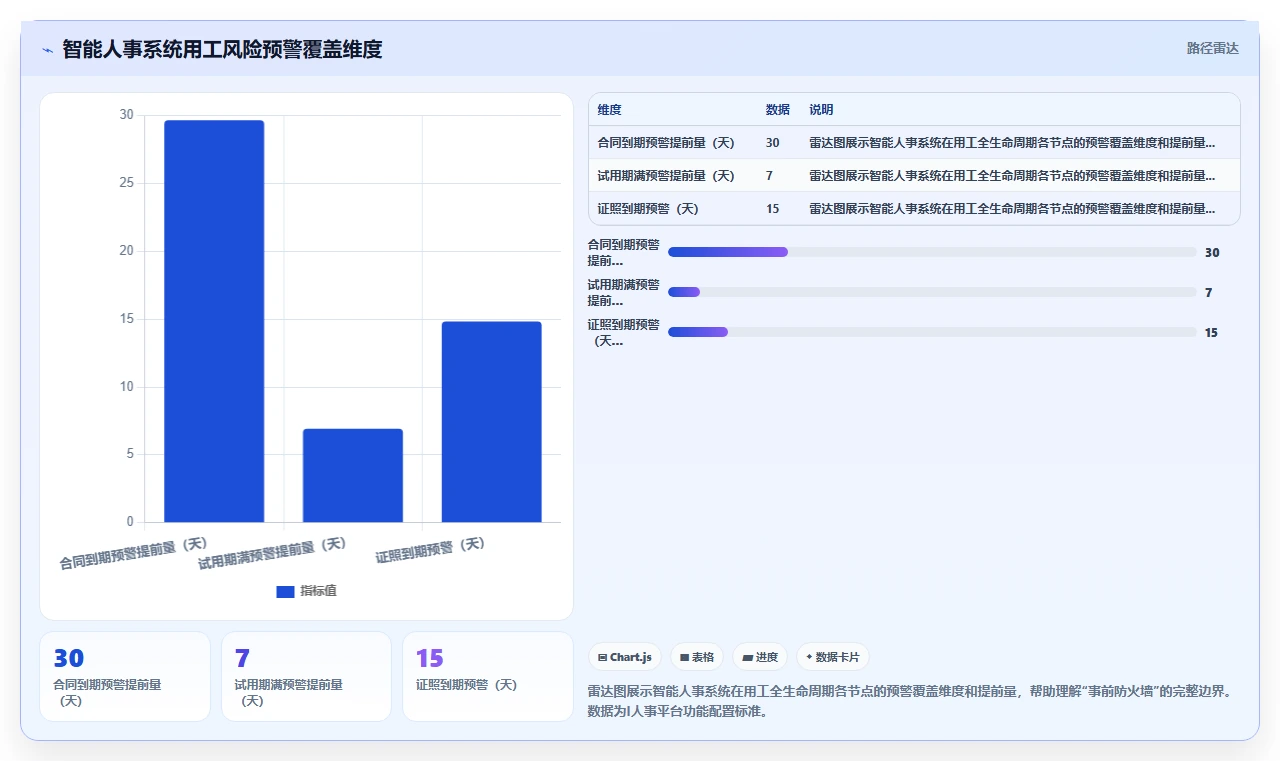Select the 合同到期预警提前量 table row
The image size is (1280, 761).
coord(914,143)
